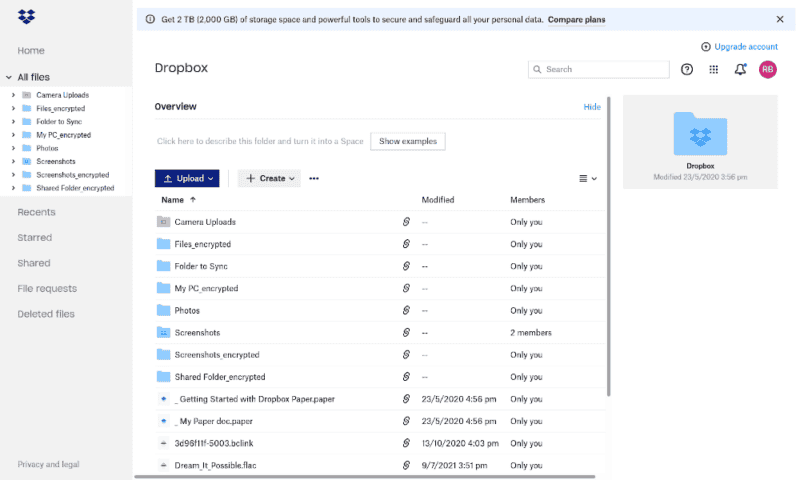Click the Show examples button
The height and width of the screenshot is (480, 800).
tap(408, 141)
